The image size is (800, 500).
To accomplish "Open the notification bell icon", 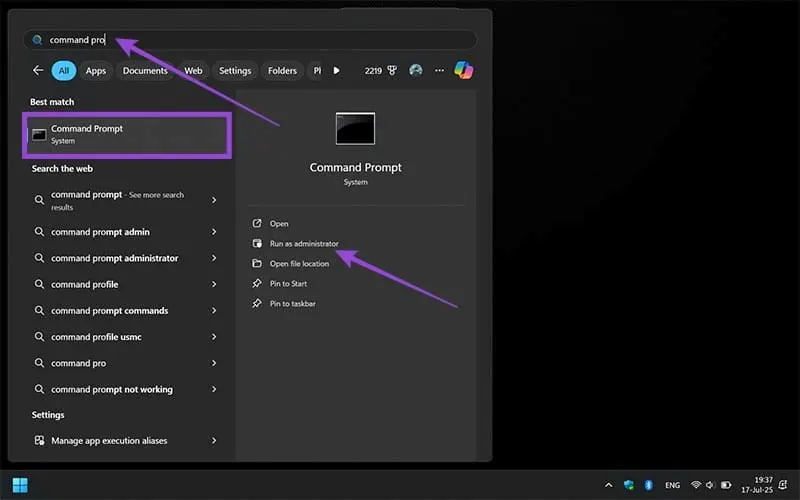I will (783, 485).
